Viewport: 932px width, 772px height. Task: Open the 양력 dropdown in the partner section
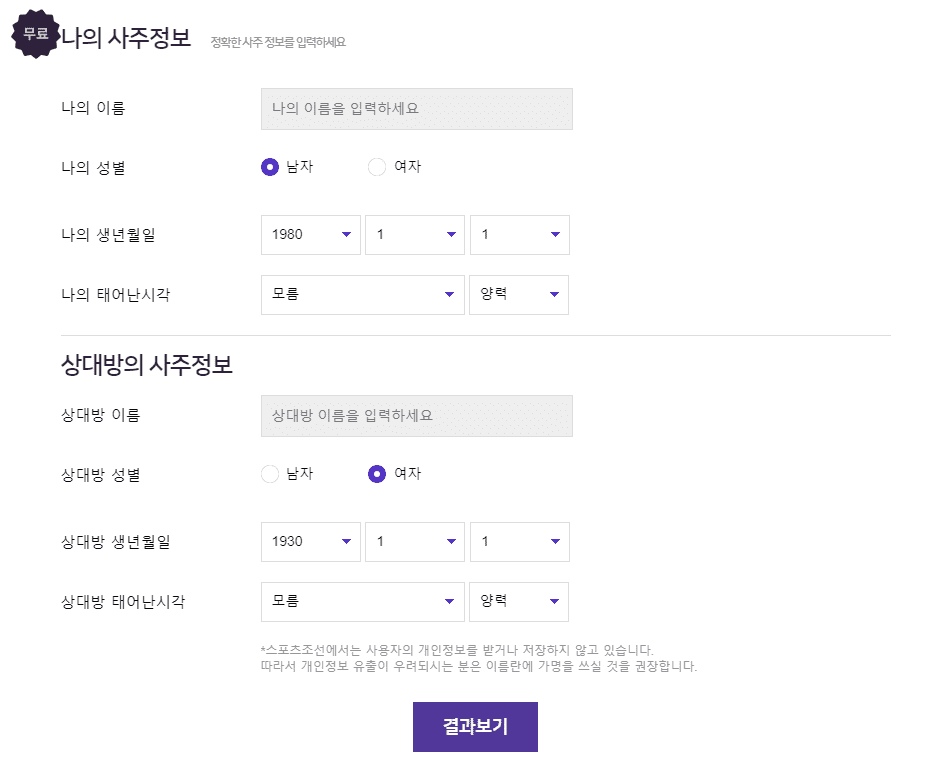[x=519, y=601]
